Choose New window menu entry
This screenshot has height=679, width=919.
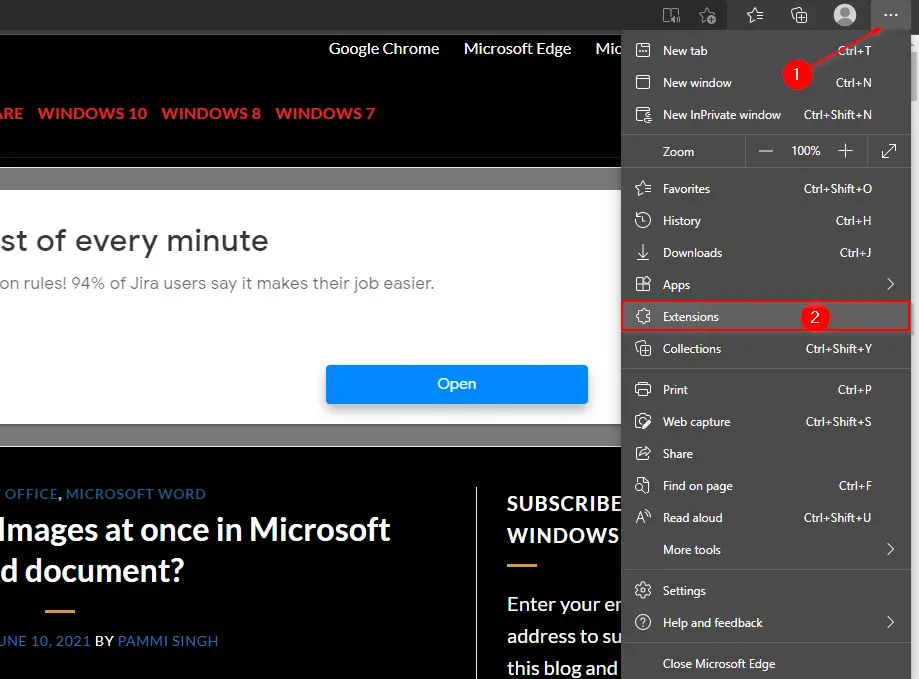[765, 83]
